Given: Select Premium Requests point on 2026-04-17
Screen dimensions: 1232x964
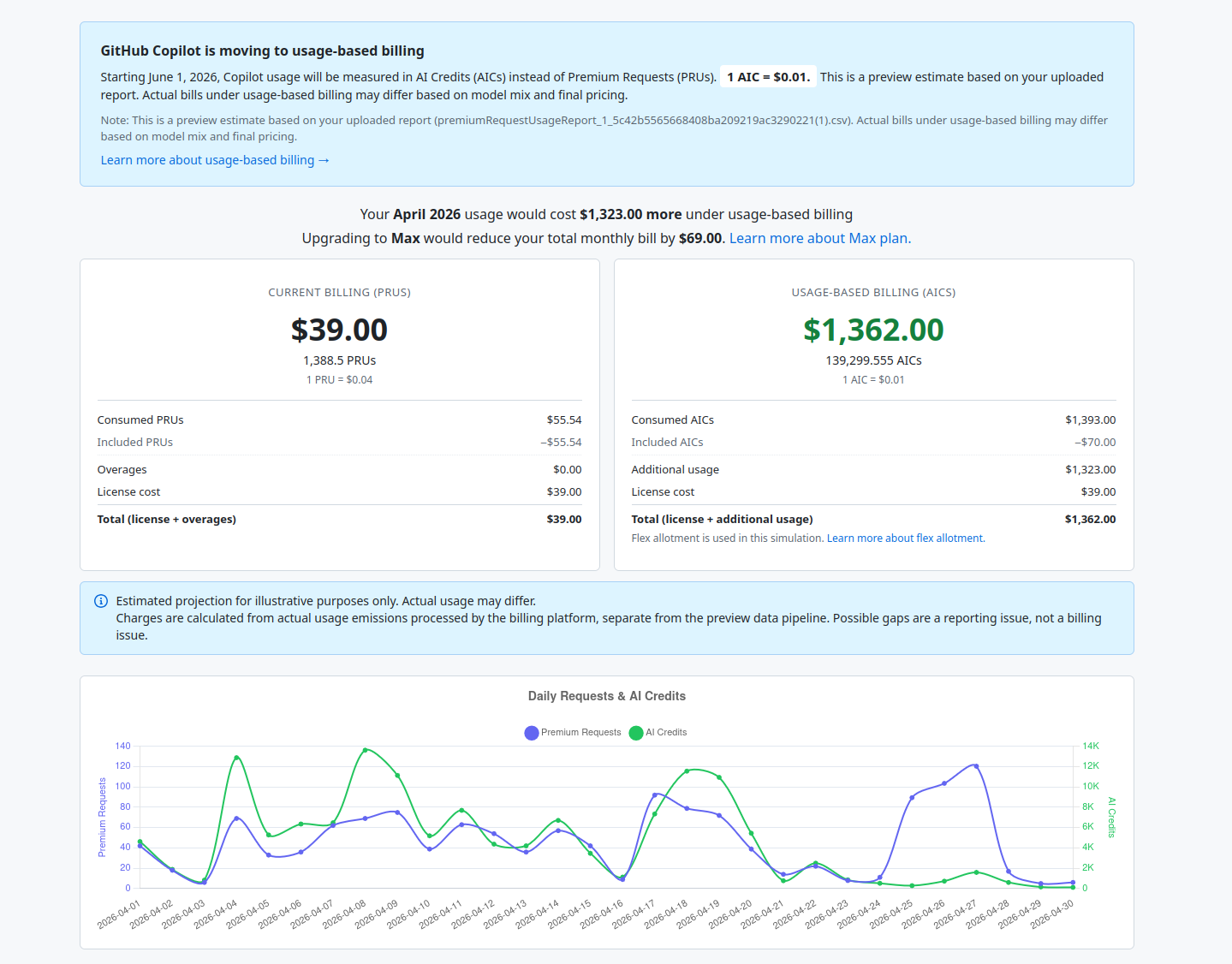Looking at the screenshot, I should click(655, 795).
